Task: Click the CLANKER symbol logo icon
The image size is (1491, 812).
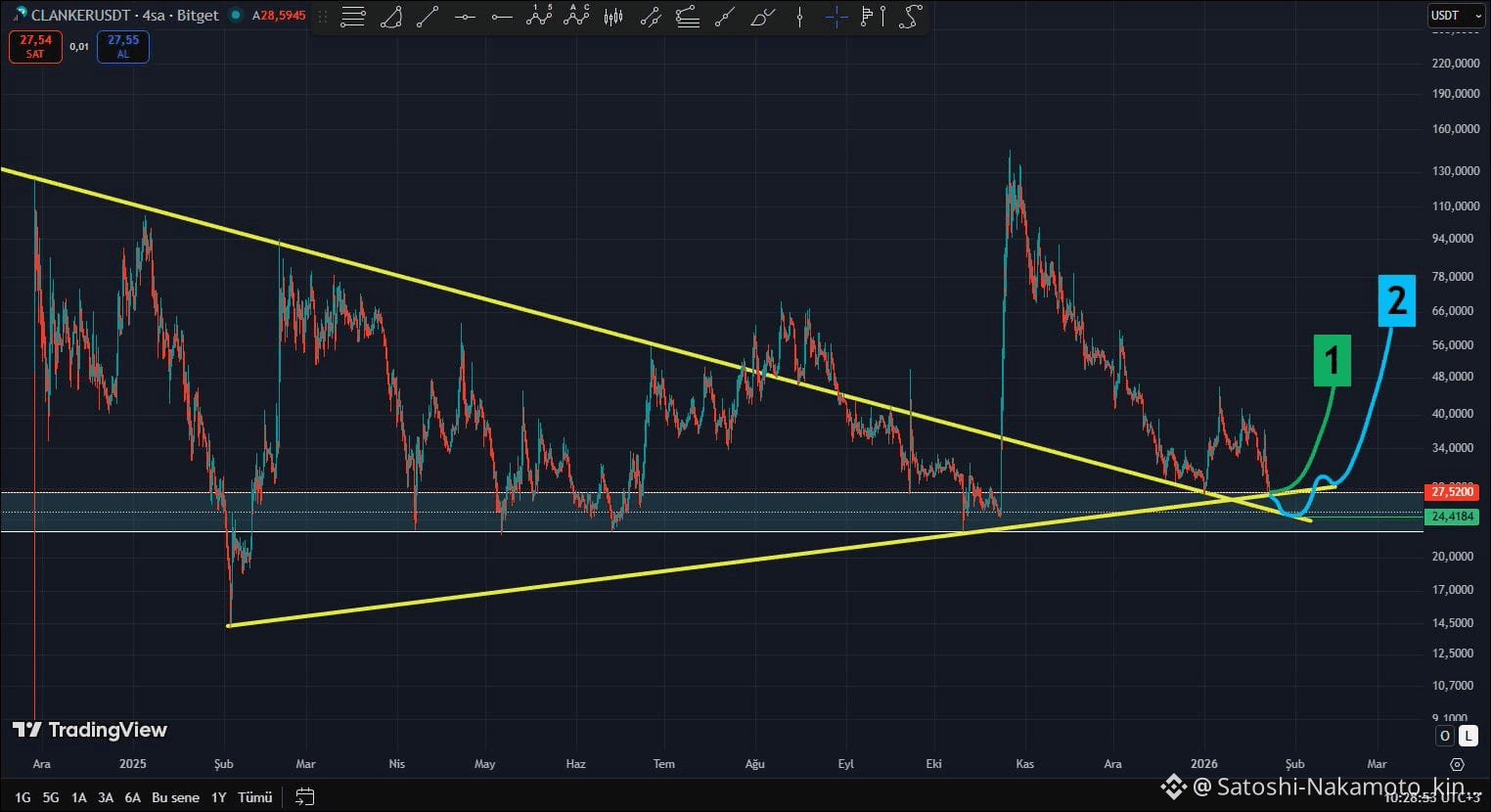Action: (21, 14)
